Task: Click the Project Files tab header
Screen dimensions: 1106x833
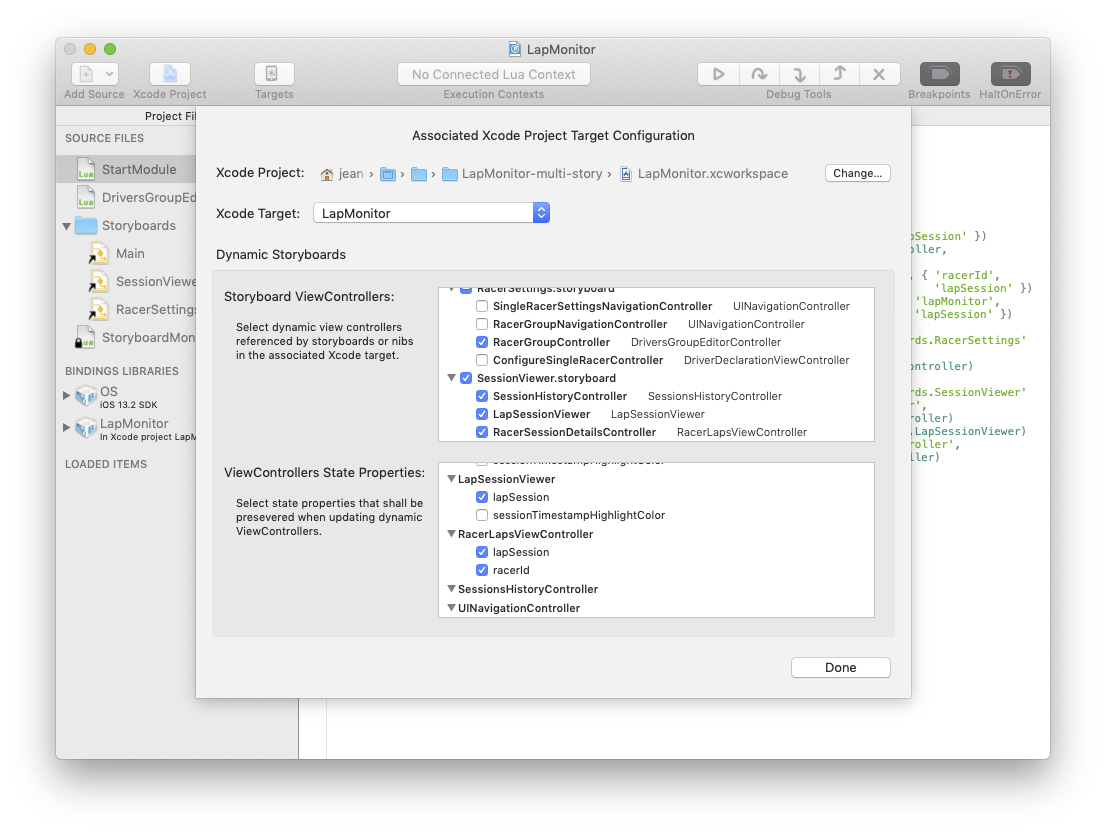Action: coord(170,116)
